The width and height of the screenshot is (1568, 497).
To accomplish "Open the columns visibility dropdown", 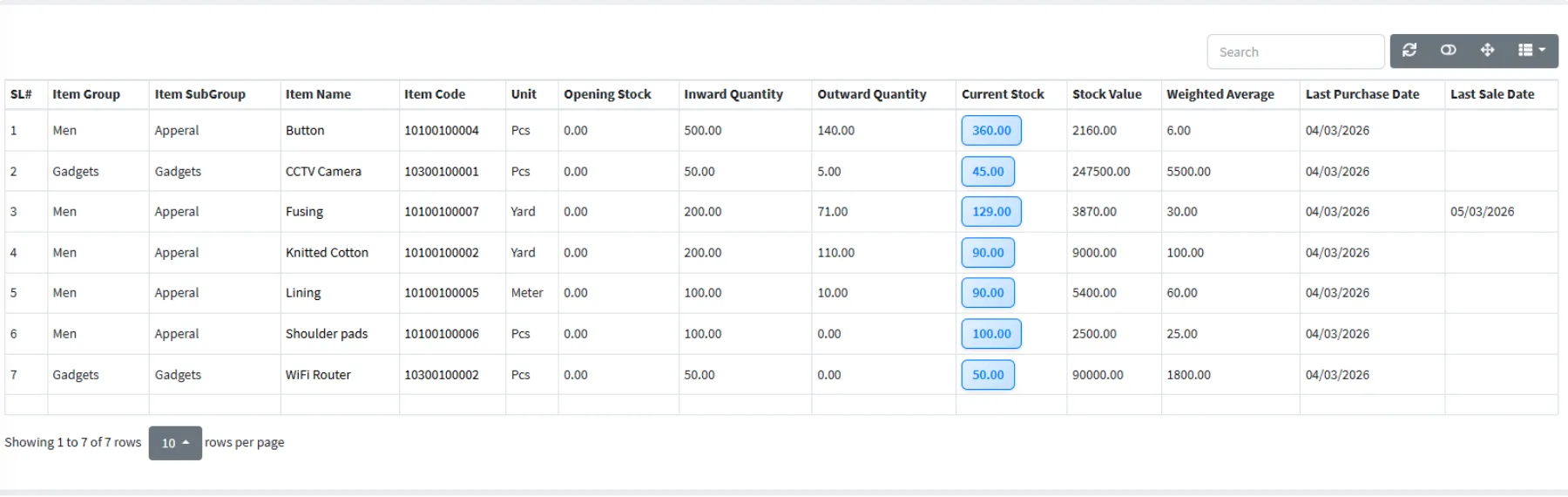I will (x=1531, y=51).
